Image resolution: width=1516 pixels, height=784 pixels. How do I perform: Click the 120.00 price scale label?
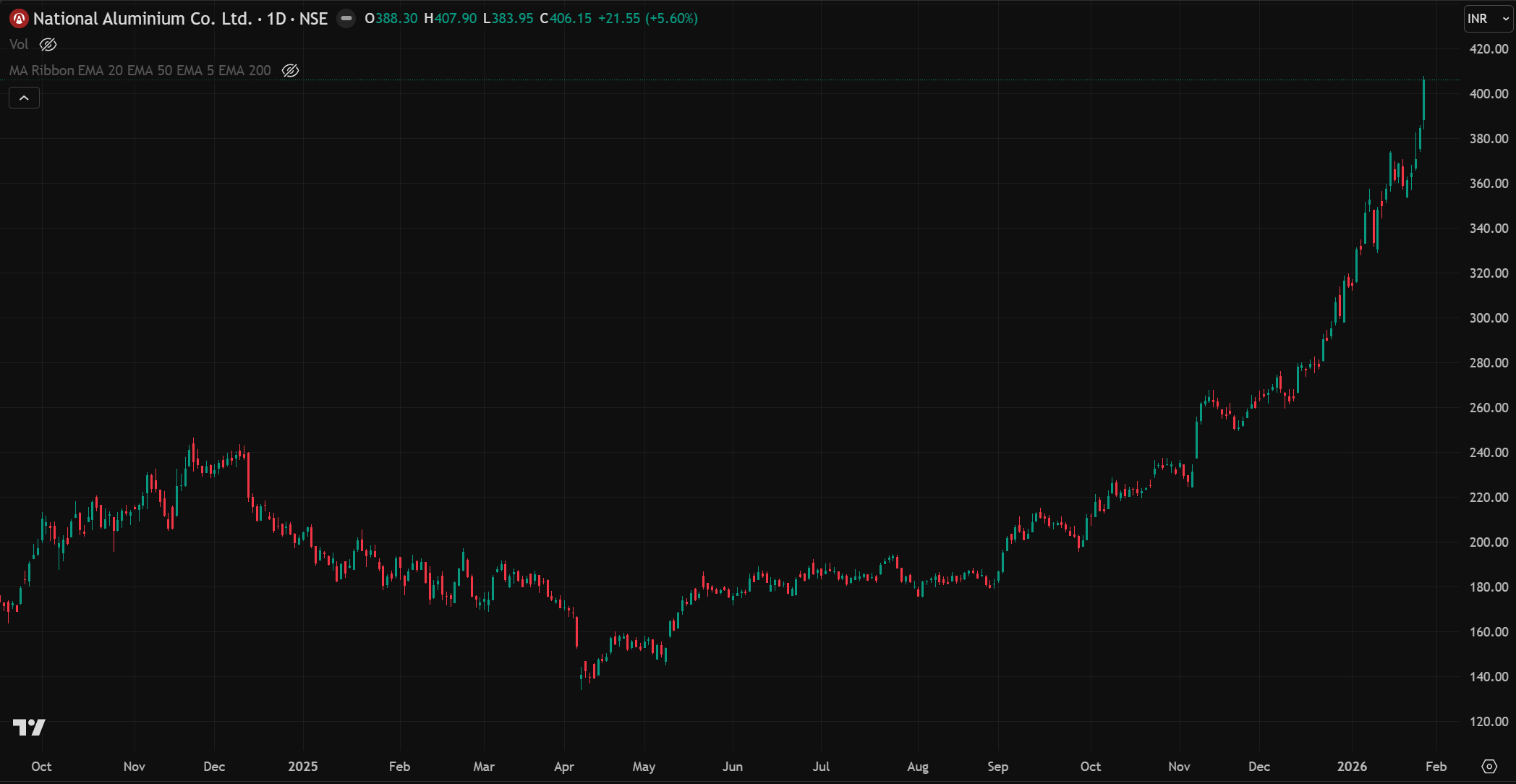click(1489, 722)
